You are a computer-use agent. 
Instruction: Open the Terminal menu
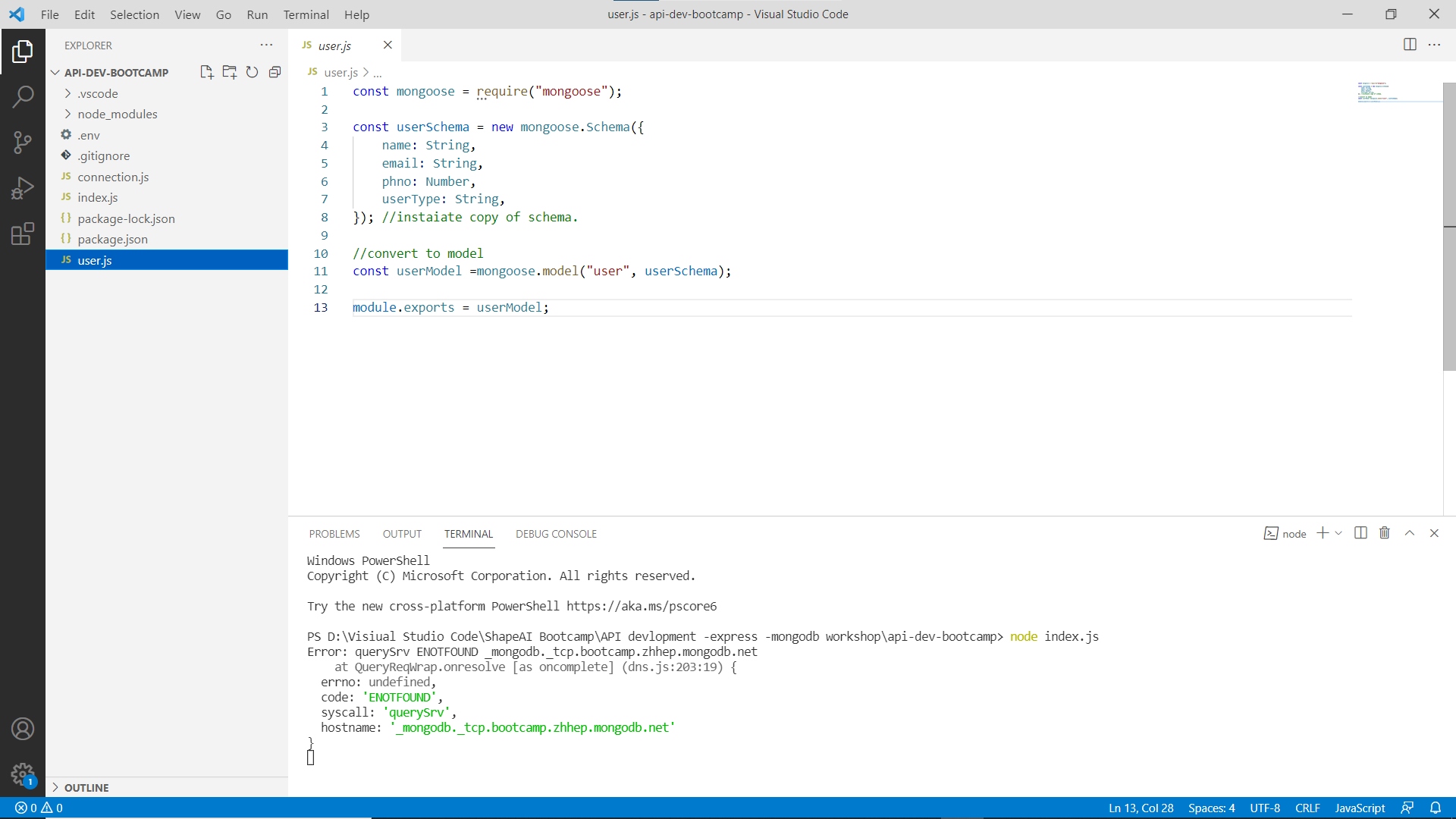click(x=306, y=14)
